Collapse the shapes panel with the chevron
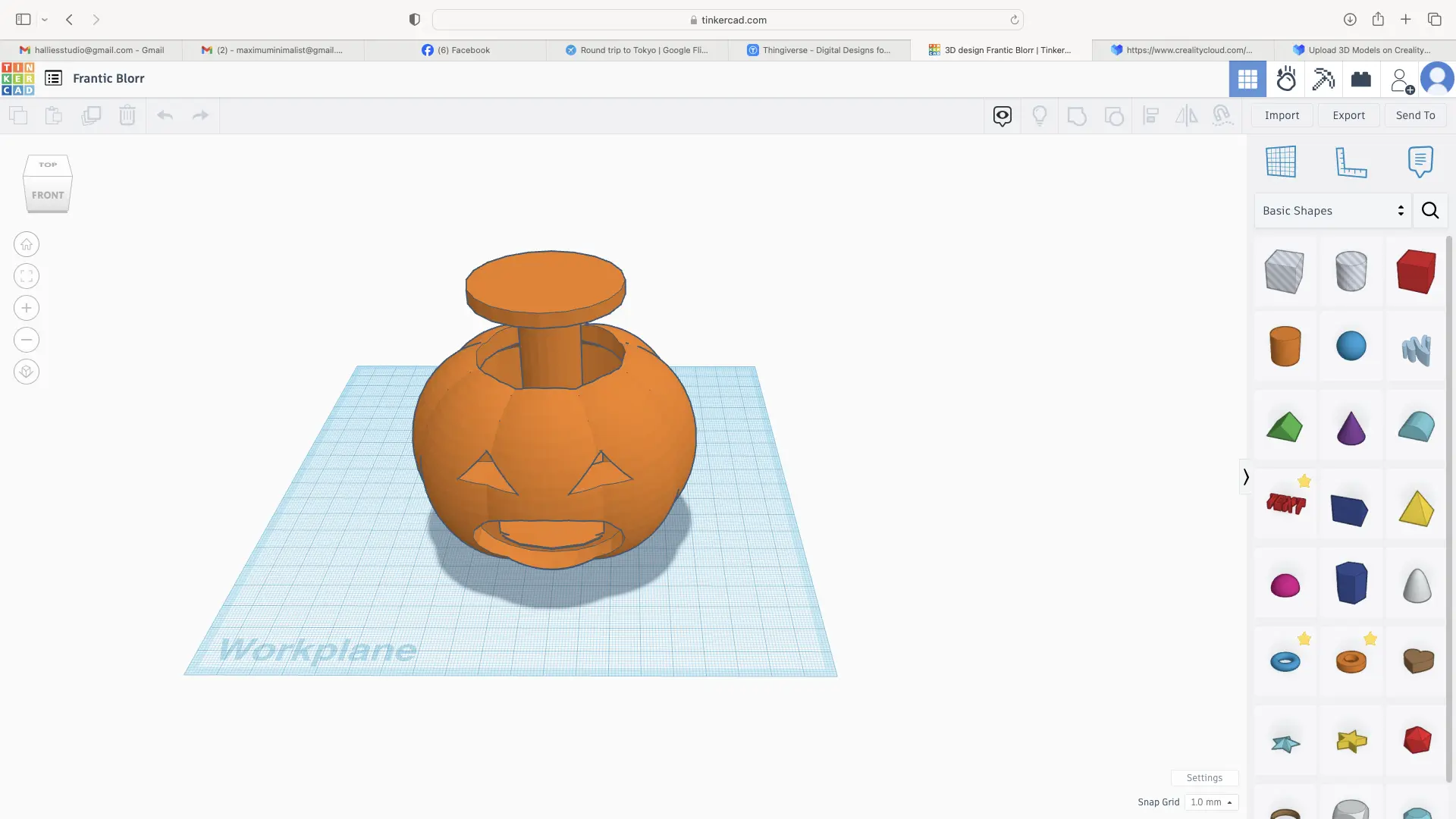1456x819 pixels. pos(1245,476)
